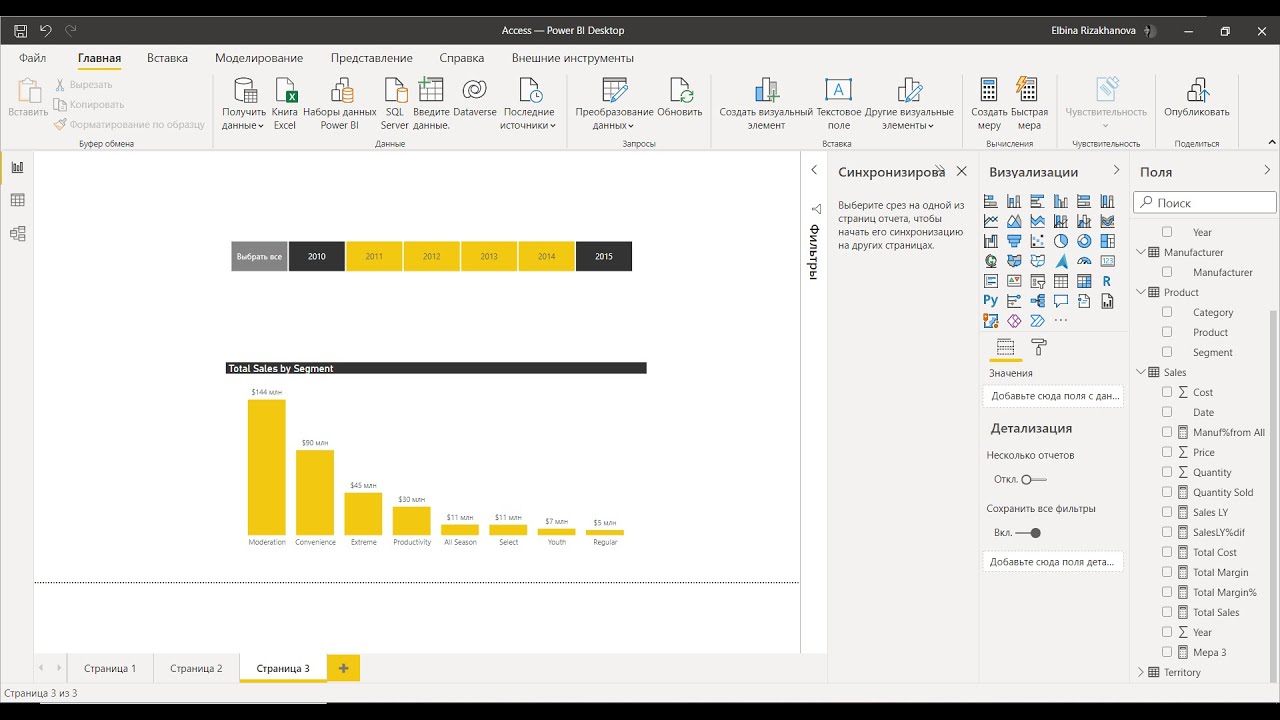1280x720 pixels.
Task: Switch to the Моделирование ribbon tab
Action: (259, 58)
